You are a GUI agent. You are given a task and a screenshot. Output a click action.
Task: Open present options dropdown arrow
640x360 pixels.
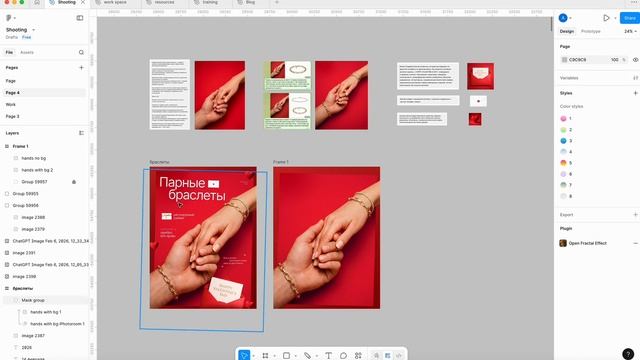click(x=615, y=18)
